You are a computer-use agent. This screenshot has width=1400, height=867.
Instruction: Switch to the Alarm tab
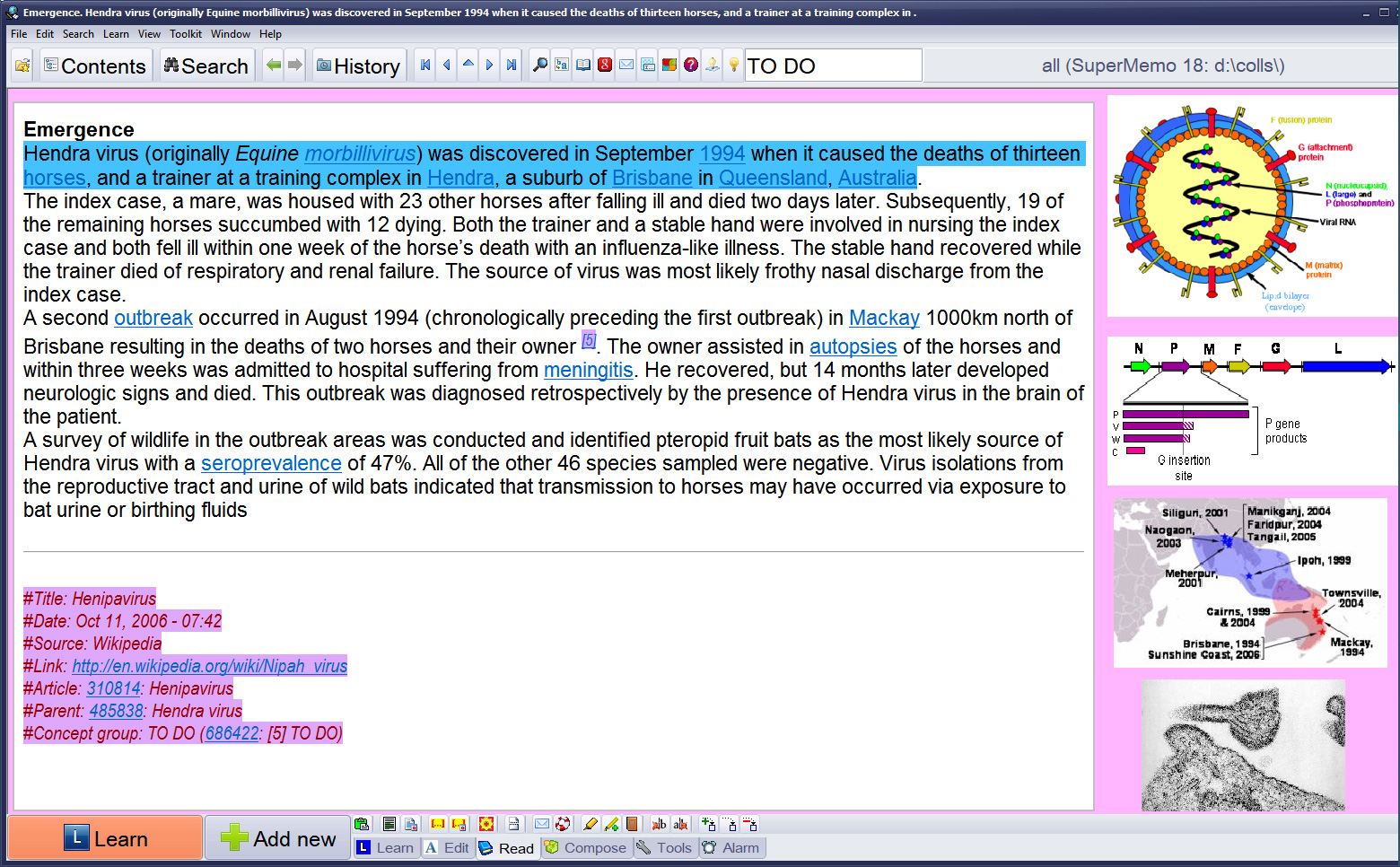[x=731, y=848]
